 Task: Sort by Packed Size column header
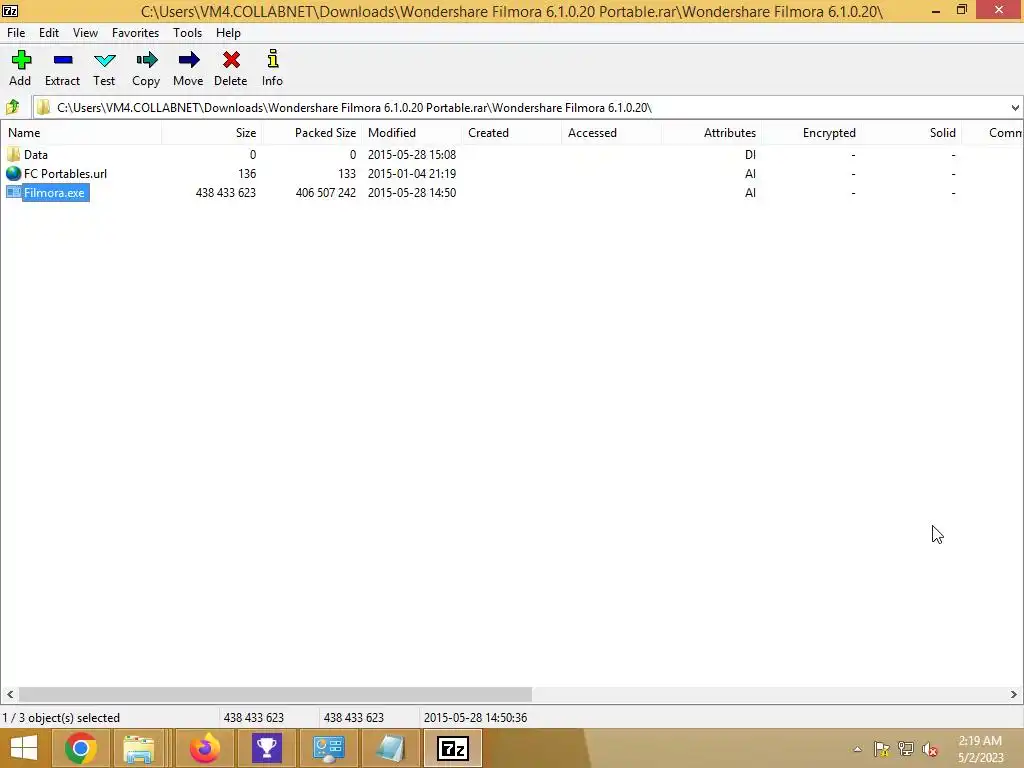pyautogui.click(x=312, y=133)
